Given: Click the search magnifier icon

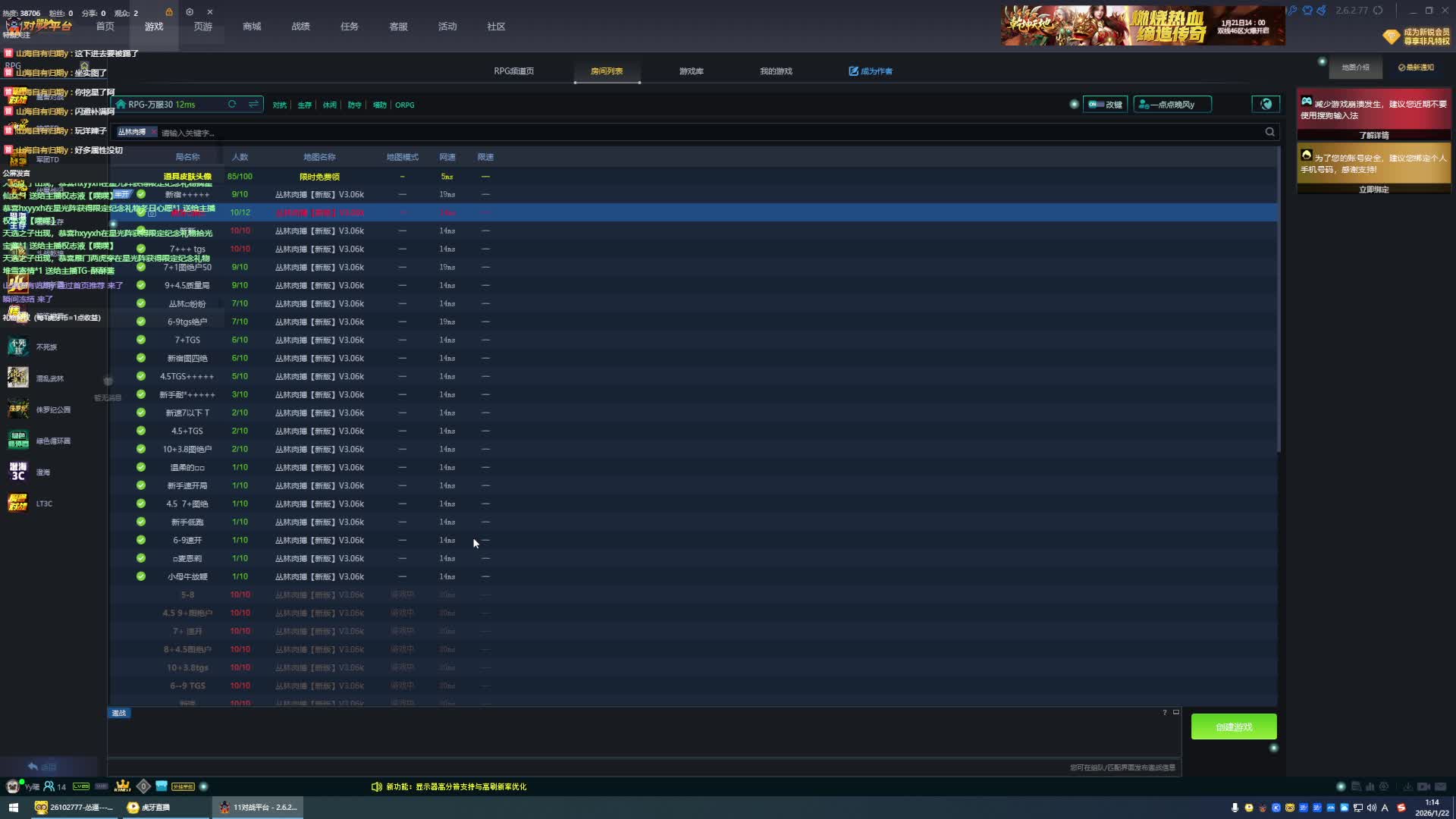Looking at the screenshot, I should click(x=1269, y=132).
